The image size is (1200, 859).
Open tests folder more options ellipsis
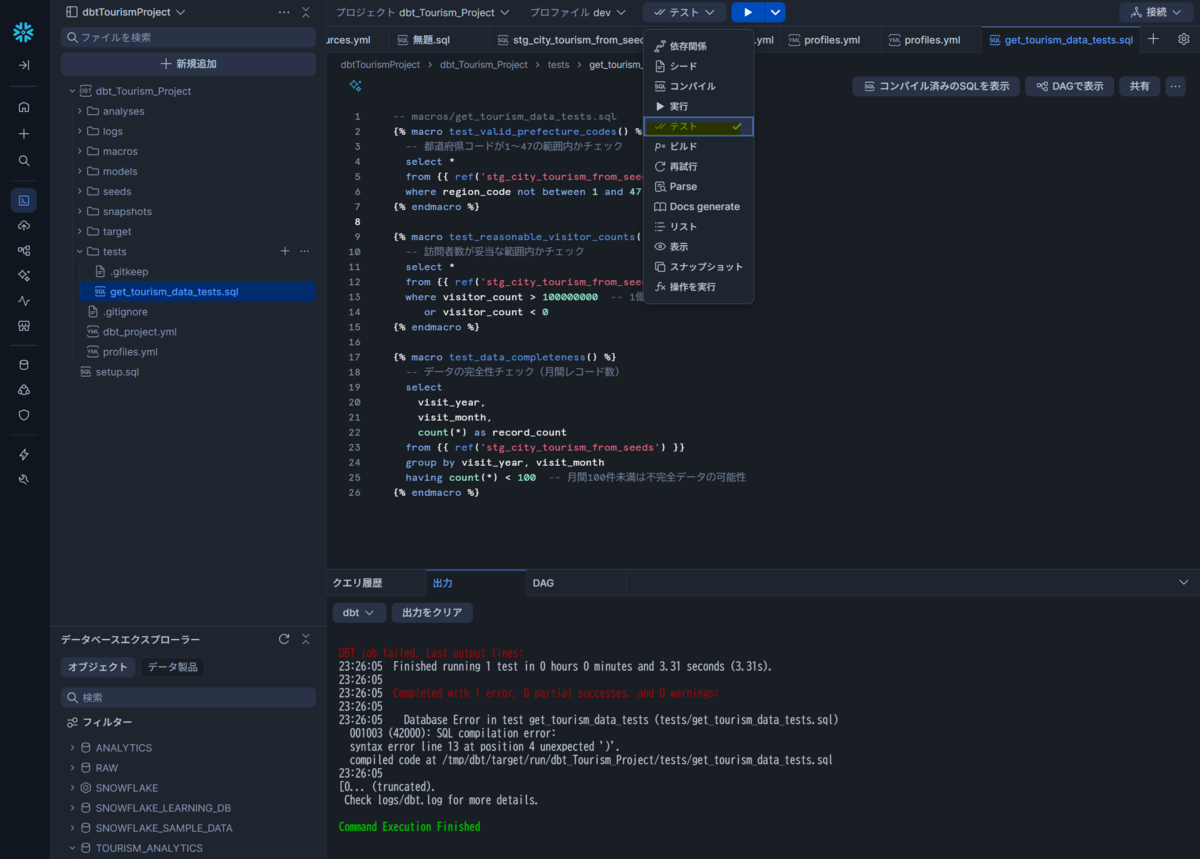tap(304, 251)
